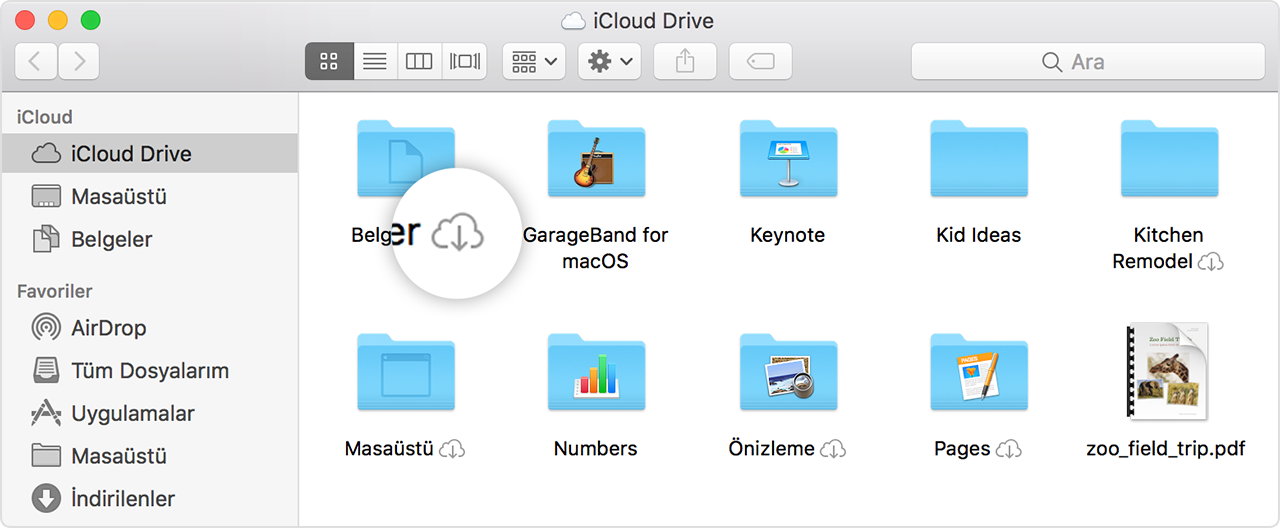Image resolution: width=1280 pixels, height=528 pixels.
Task: Click download cloud beside Kitchen Remodel
Action: tap(1211, 262)
